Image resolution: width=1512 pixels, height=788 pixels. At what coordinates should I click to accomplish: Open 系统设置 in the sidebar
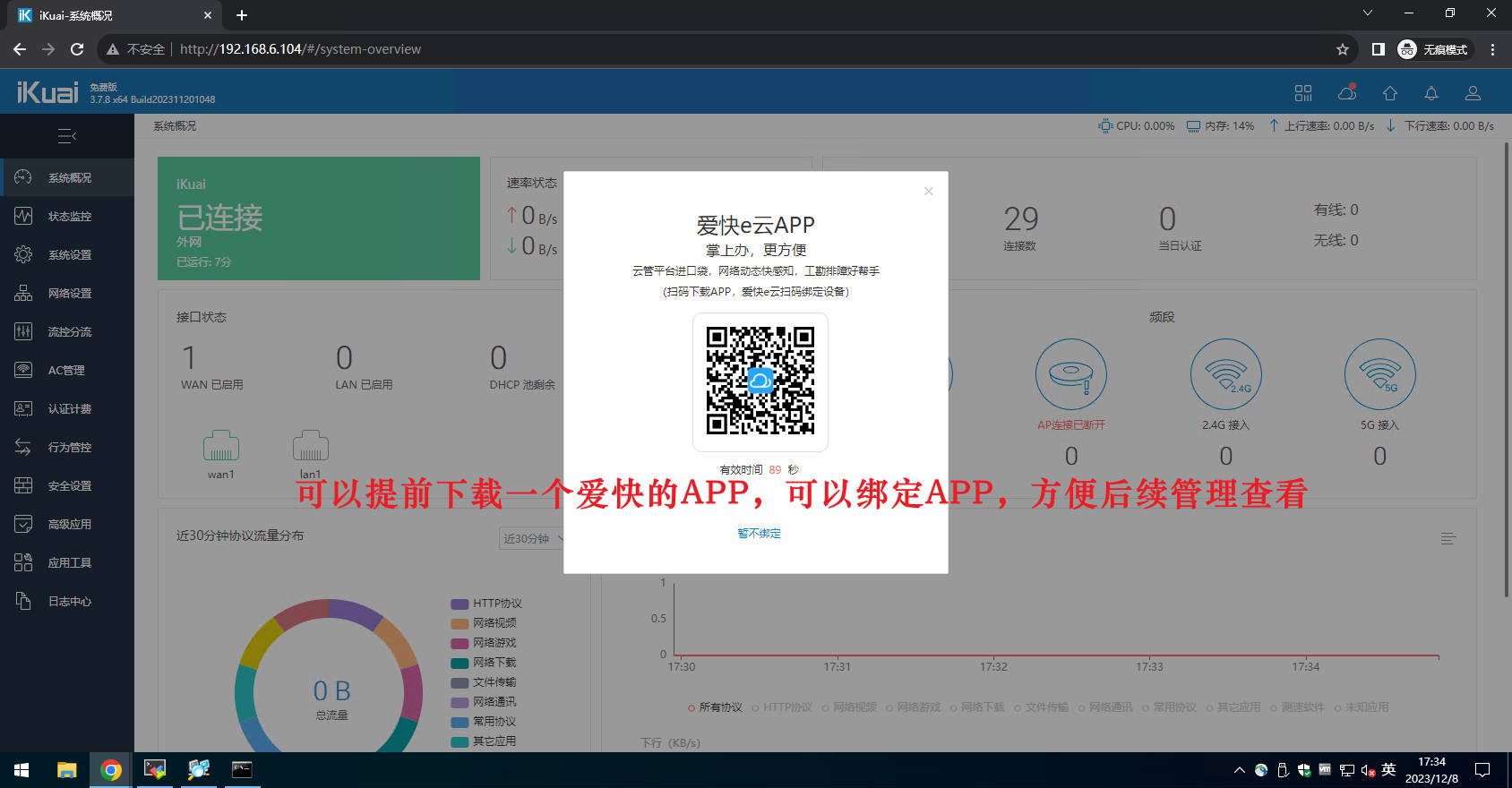[67, 254]
